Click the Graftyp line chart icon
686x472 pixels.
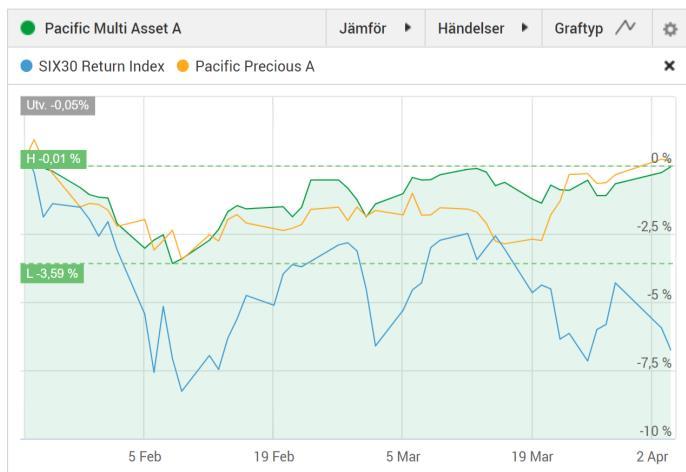pos(625,28)
